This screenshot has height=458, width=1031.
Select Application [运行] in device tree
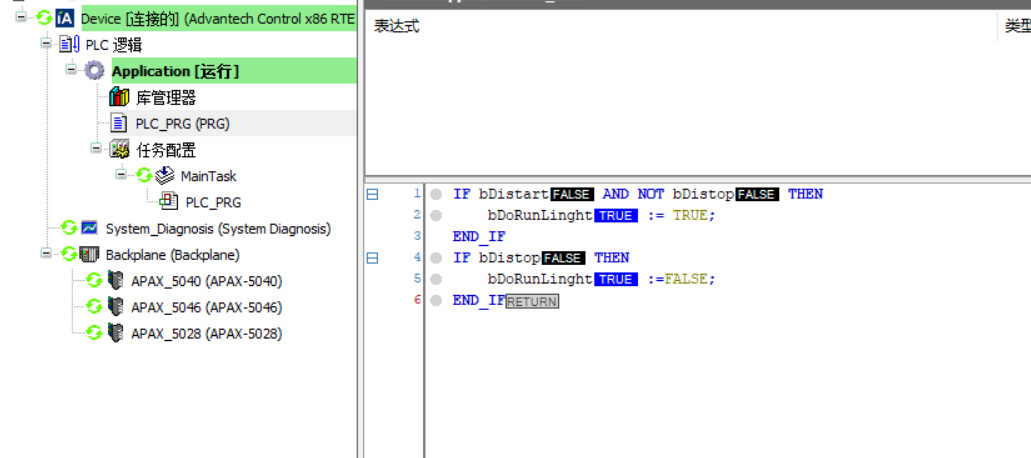(x=175, y=71)
